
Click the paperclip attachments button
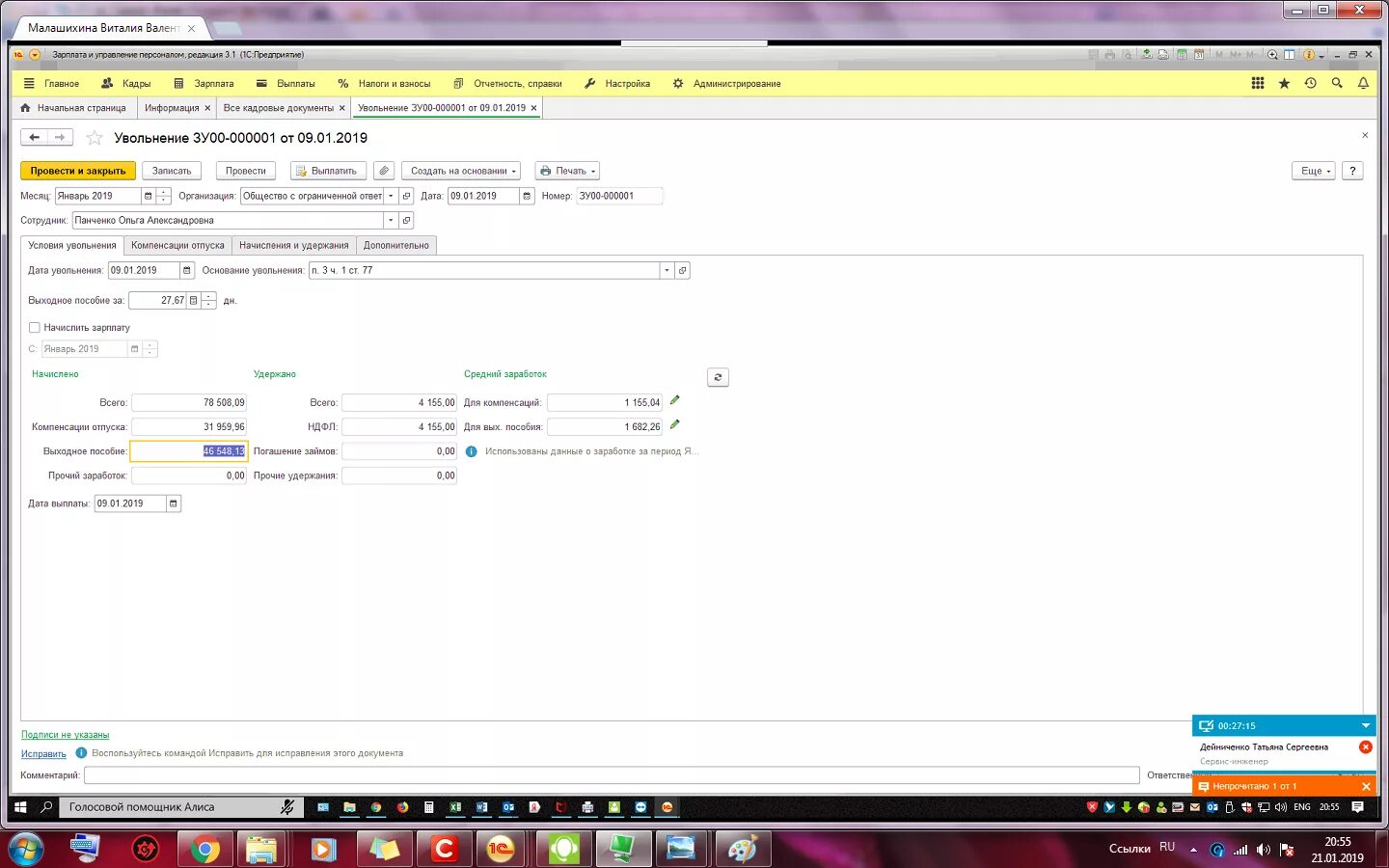[384, 171]
